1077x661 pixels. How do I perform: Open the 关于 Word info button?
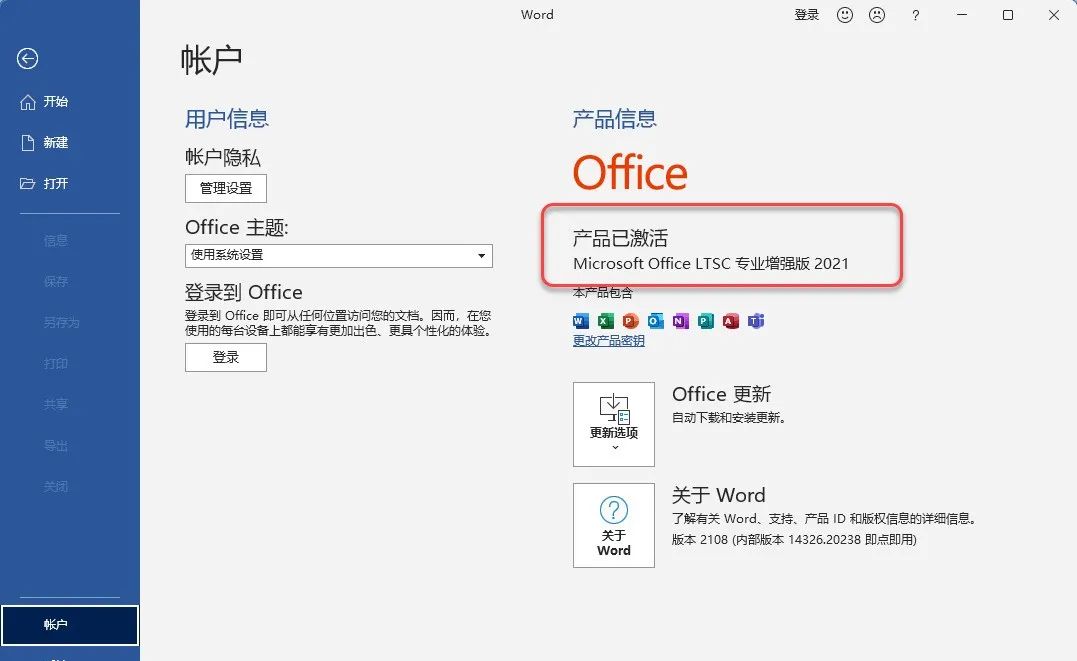pyautogui.click(x=613, y=525)
